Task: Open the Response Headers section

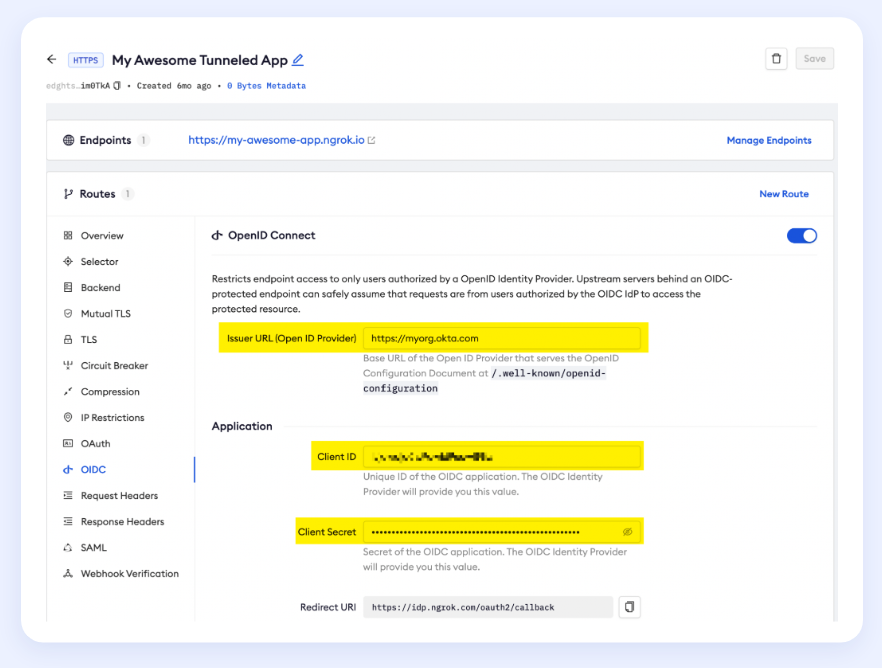Action: (123, 521)
